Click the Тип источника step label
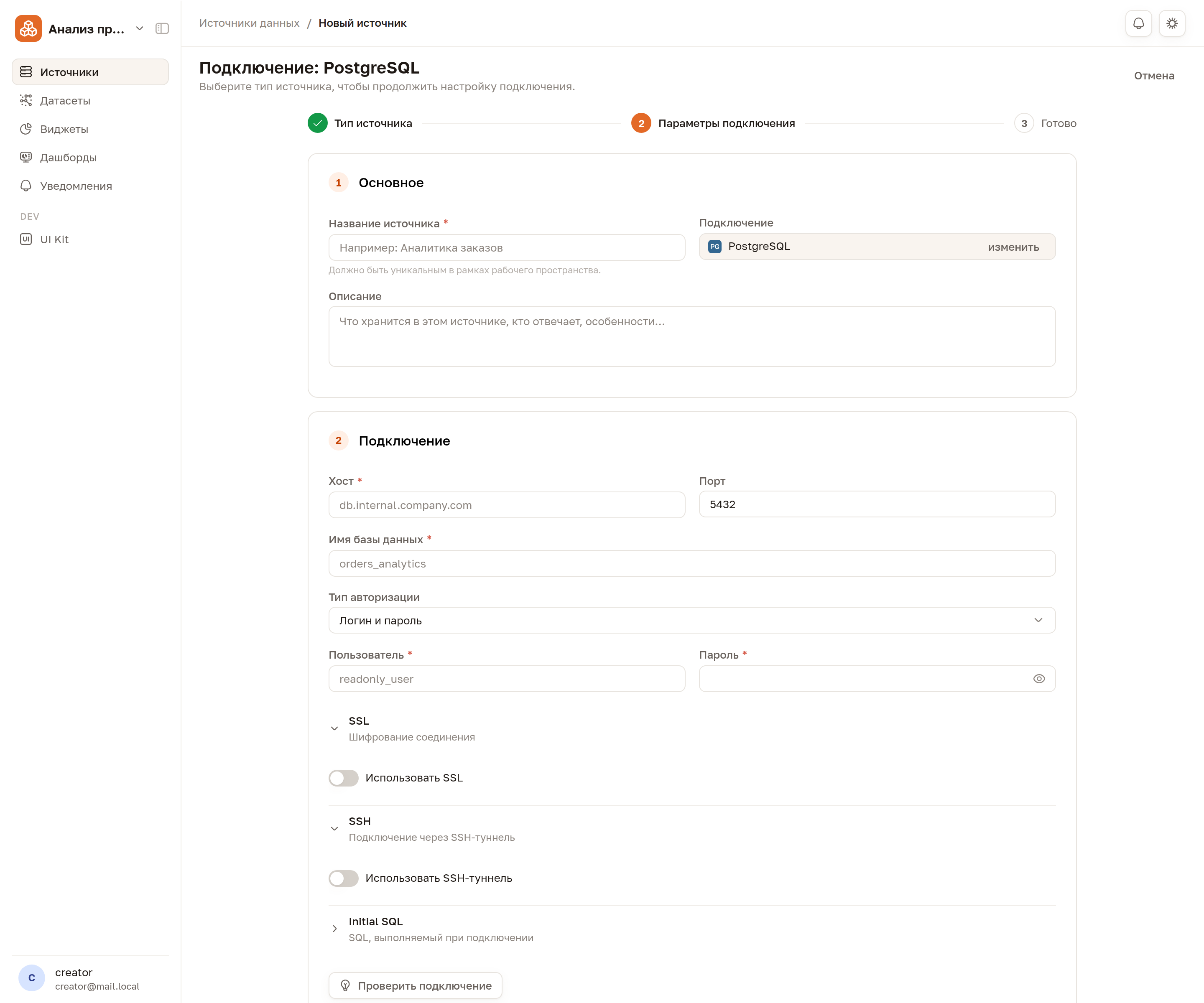Image resolution: width=1204 pixels, height=1003 pixels. click(x=372, y=123)
